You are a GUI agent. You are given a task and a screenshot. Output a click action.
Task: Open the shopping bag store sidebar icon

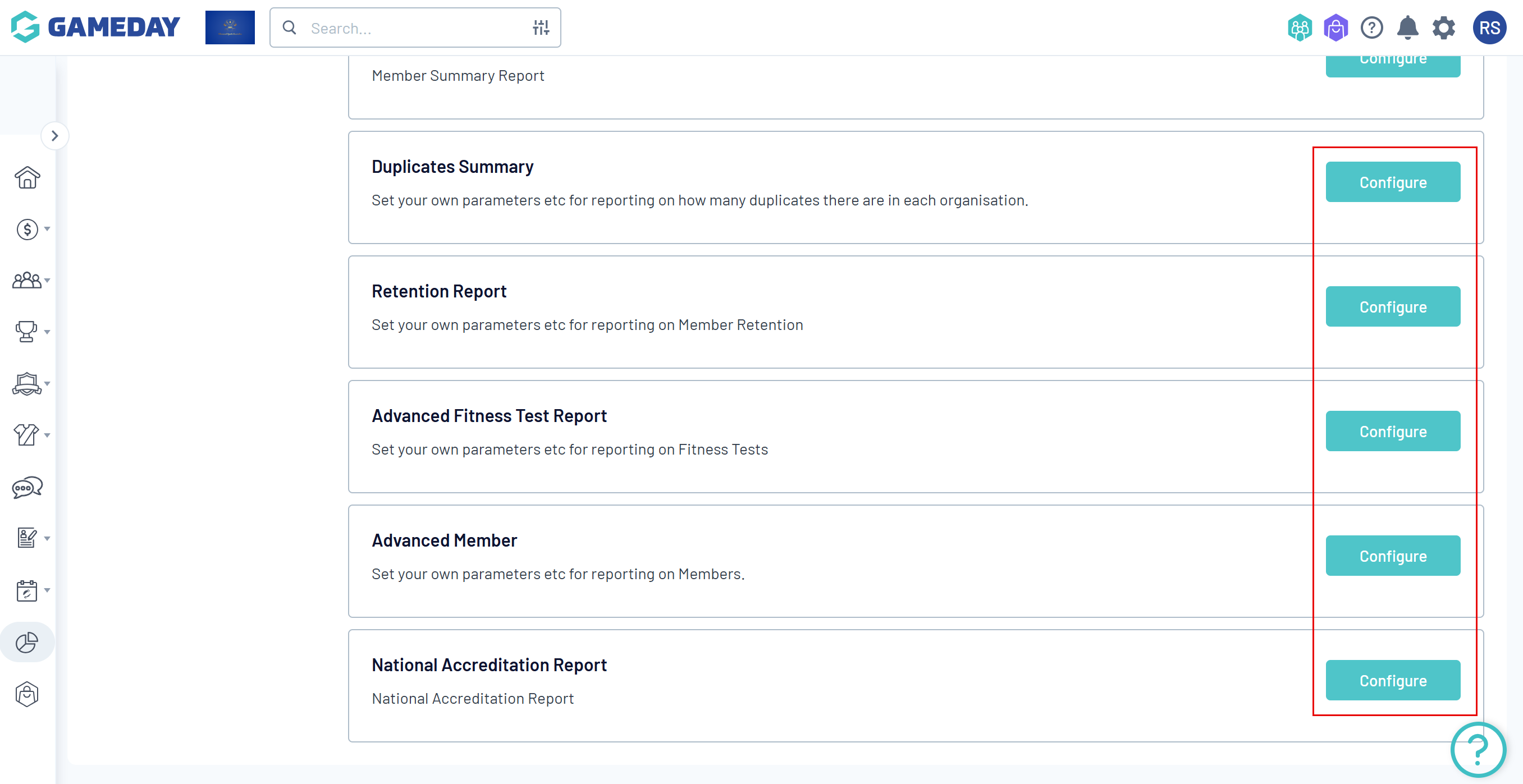tap(27, 694)
